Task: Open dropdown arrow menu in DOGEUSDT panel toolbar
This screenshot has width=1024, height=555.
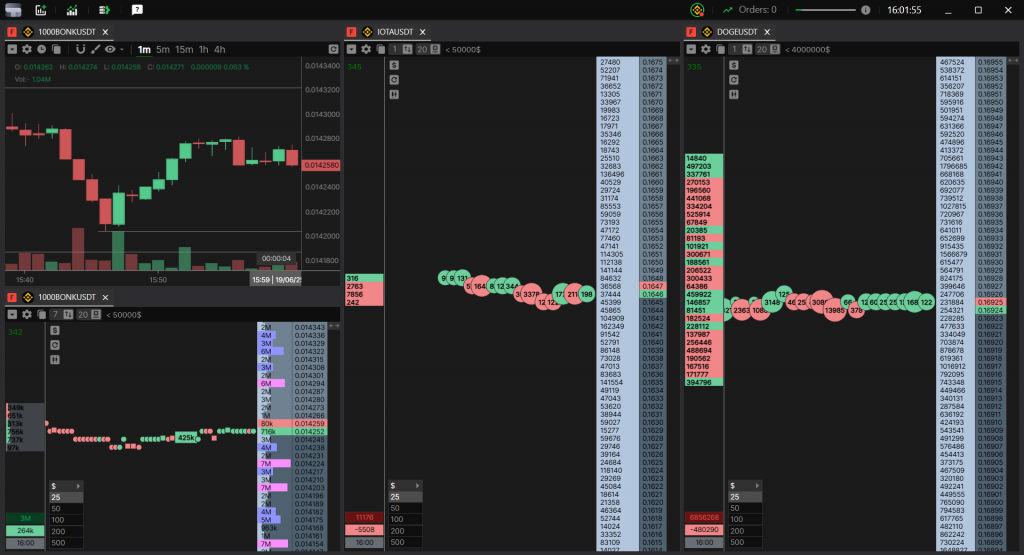Action: tap(691, 49)
